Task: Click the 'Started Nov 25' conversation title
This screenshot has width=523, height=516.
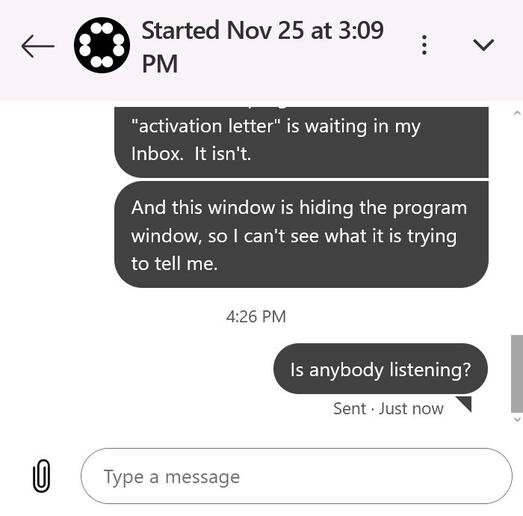Action: [263, 47]
